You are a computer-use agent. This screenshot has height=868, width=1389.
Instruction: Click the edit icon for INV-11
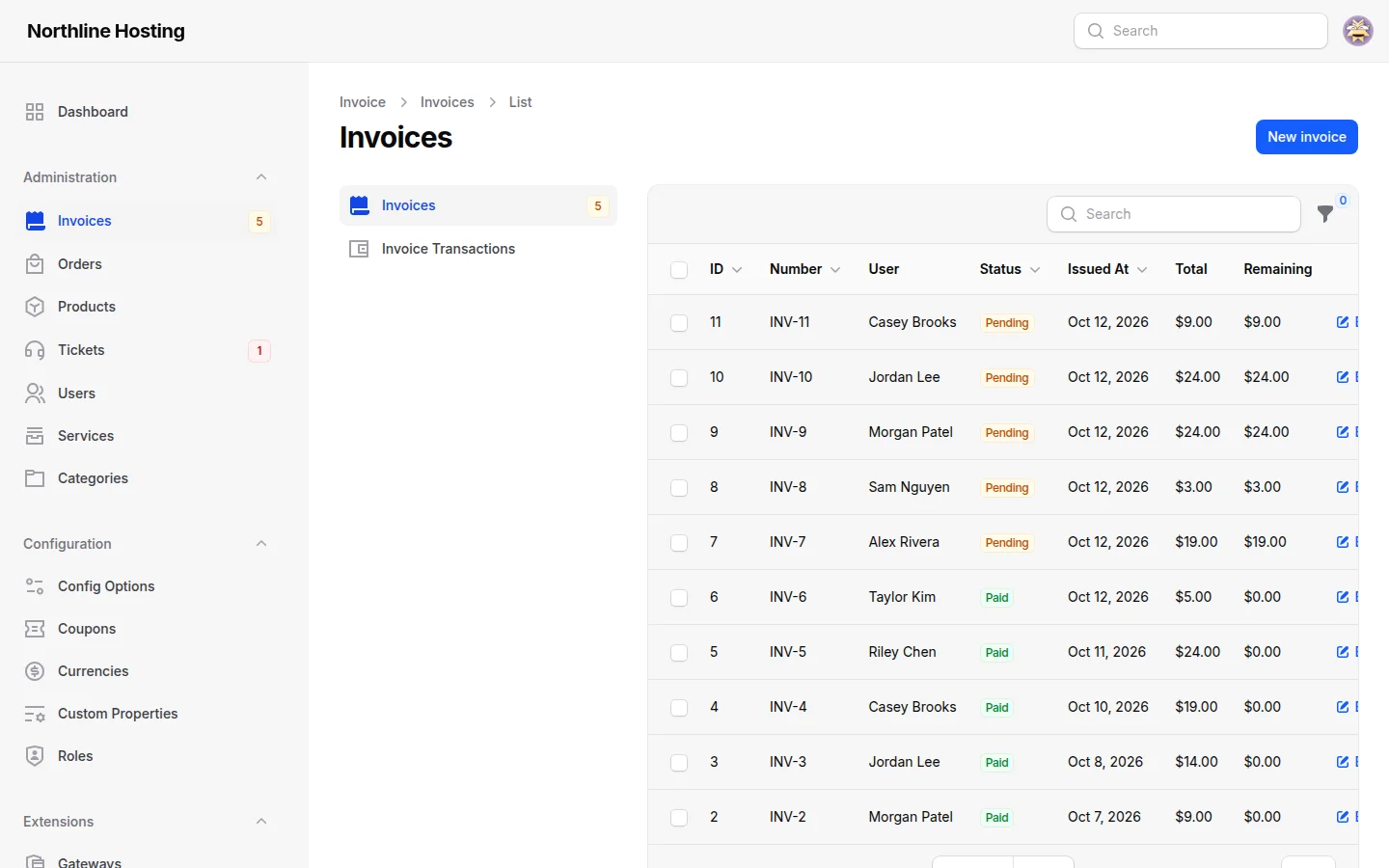click(x=1343, y=322)
